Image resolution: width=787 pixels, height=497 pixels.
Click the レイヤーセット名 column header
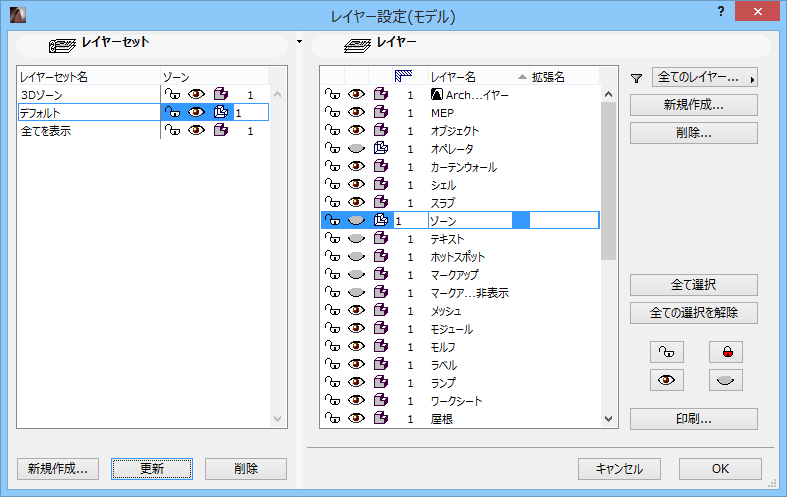tap(89, 76)
